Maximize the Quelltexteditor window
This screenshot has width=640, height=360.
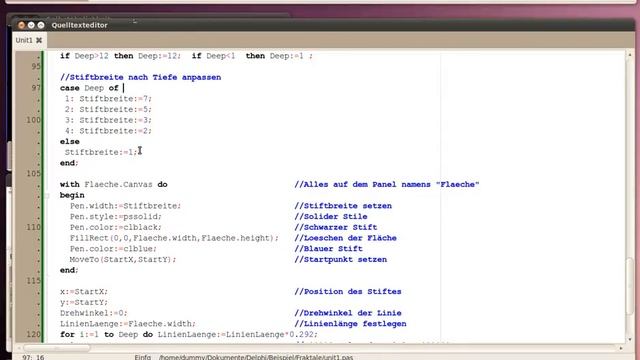point(41,25)
